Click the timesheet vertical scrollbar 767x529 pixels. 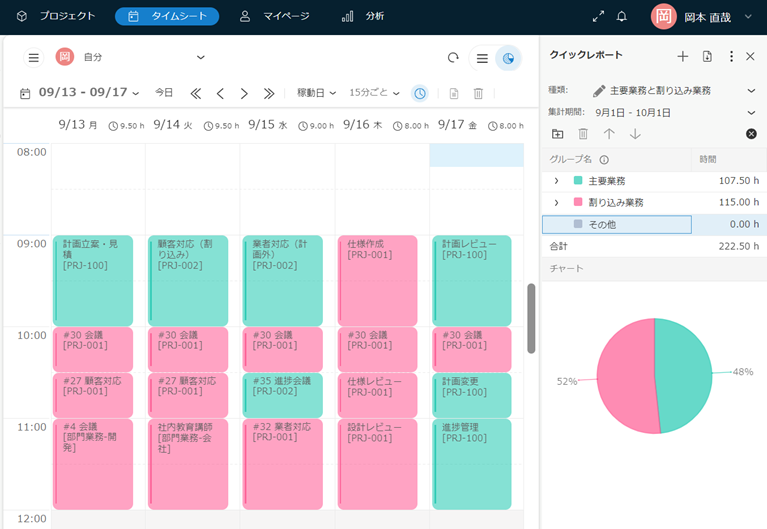(x=531, y=318)
